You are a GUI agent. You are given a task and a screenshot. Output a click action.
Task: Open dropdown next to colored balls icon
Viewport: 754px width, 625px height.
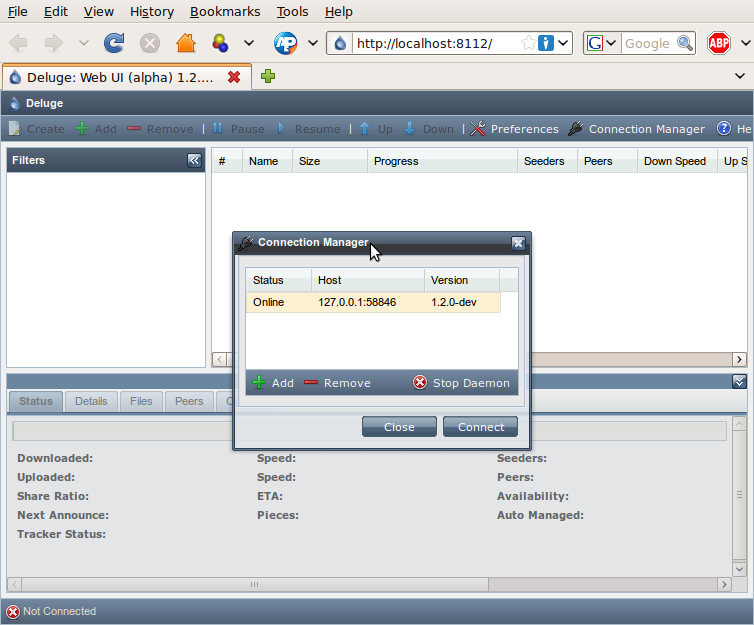pyautogui.click(x=249, y=43)
